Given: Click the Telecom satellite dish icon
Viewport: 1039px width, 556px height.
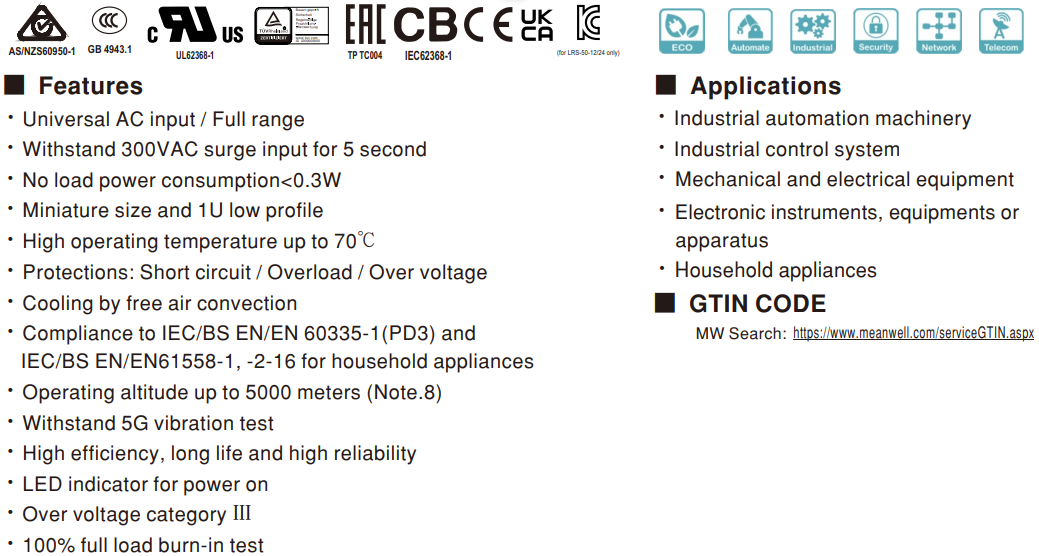Looking at the screenshot, I should coord(1001,31).
